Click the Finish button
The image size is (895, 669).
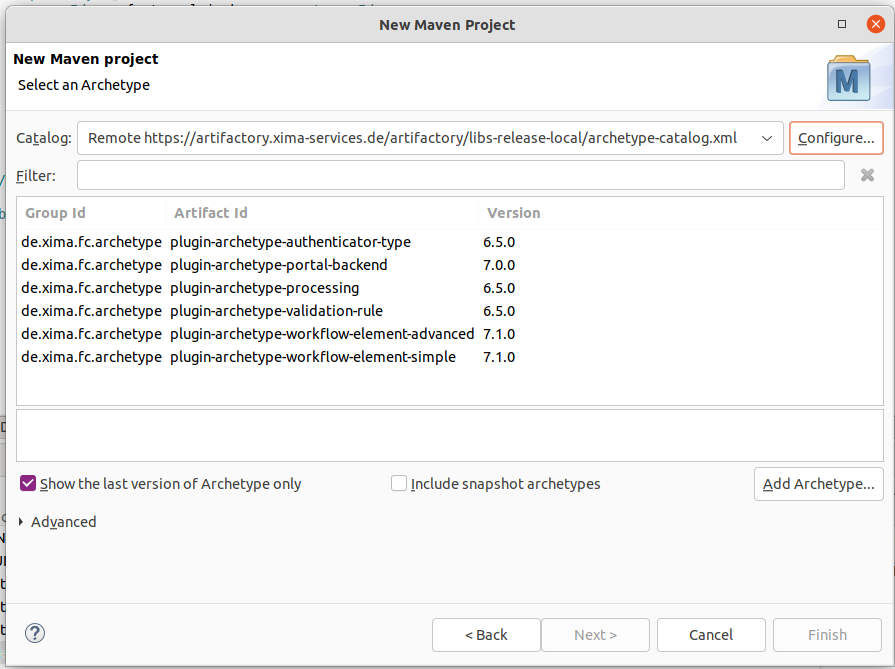(x=827, y=635)
